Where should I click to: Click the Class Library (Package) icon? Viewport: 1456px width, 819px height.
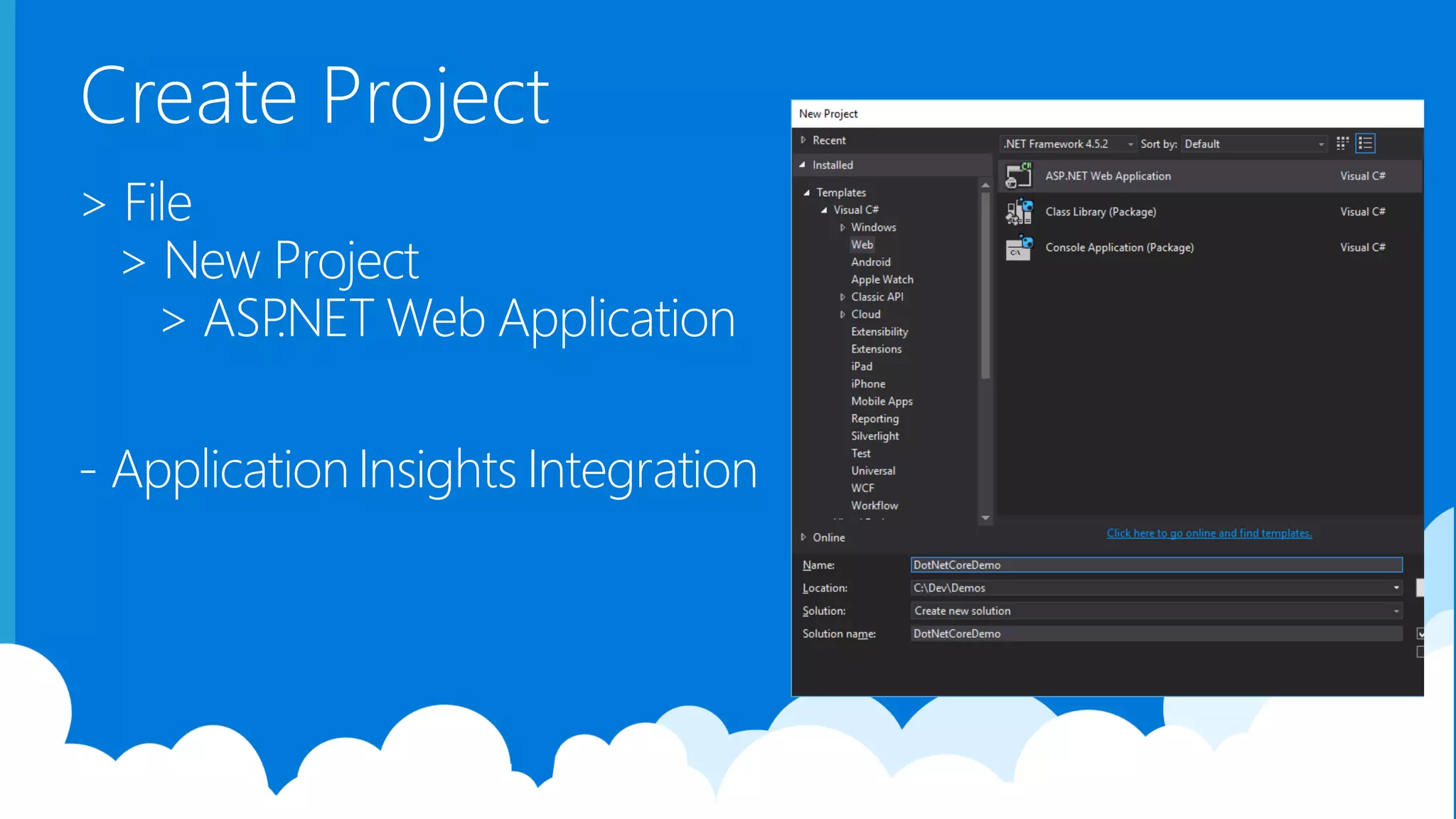[1019, 212]
